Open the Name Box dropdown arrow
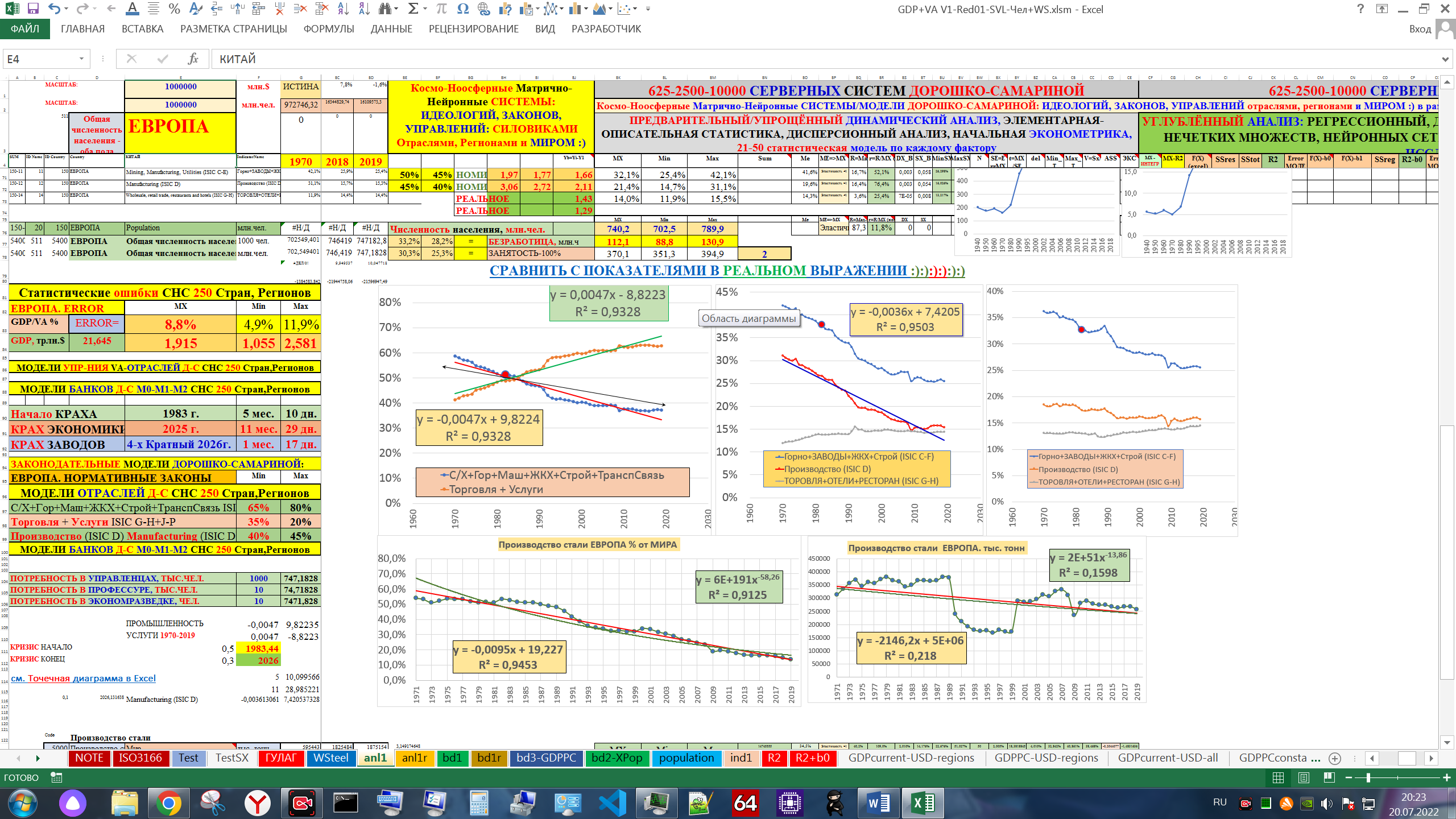Viewport: 1456px width, 819px height. (x=81, y=59)
